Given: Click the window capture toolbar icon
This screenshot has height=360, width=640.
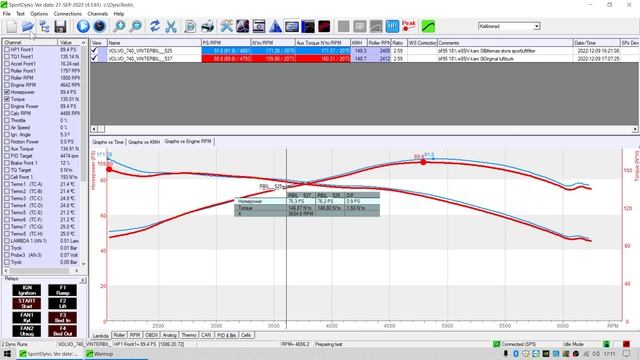Looking at the screenshot, I should point(259,27).
